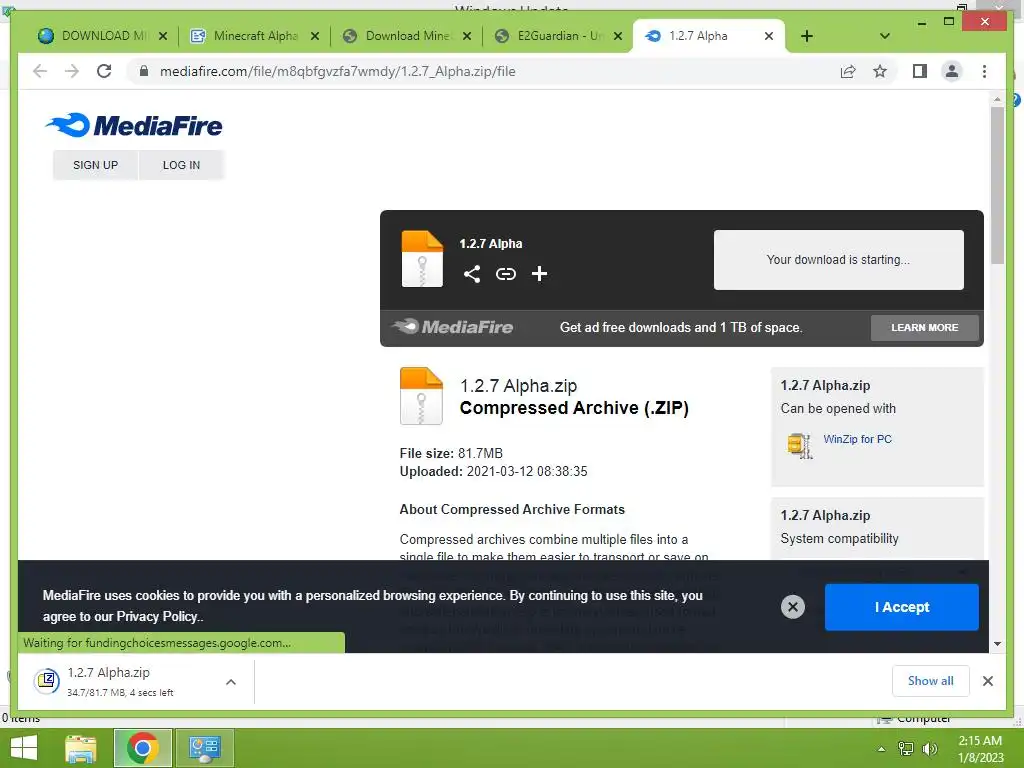Click Chrome icon in taskbar
This screenshot has width=1024, height=768.
point(143,748)
